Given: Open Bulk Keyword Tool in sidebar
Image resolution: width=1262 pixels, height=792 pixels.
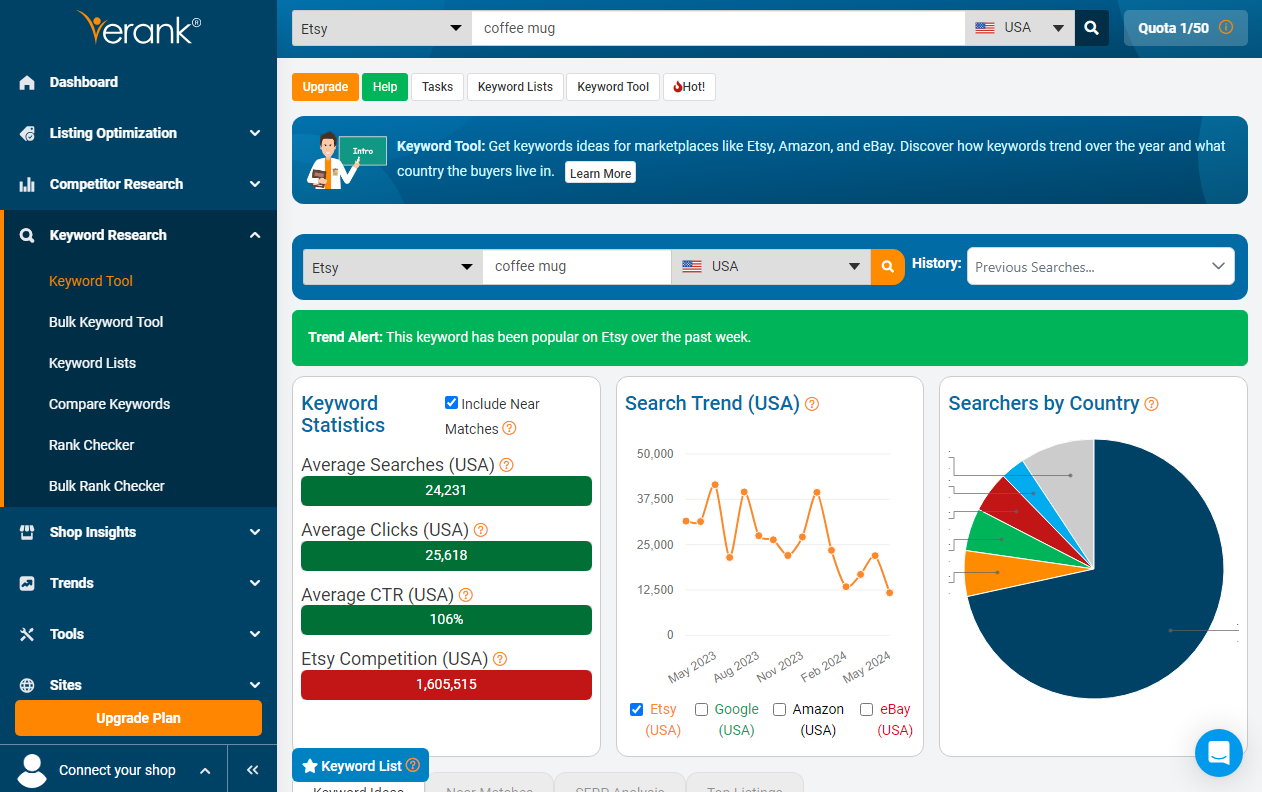Looking at the screenshot, I should [x=106, y=322].
